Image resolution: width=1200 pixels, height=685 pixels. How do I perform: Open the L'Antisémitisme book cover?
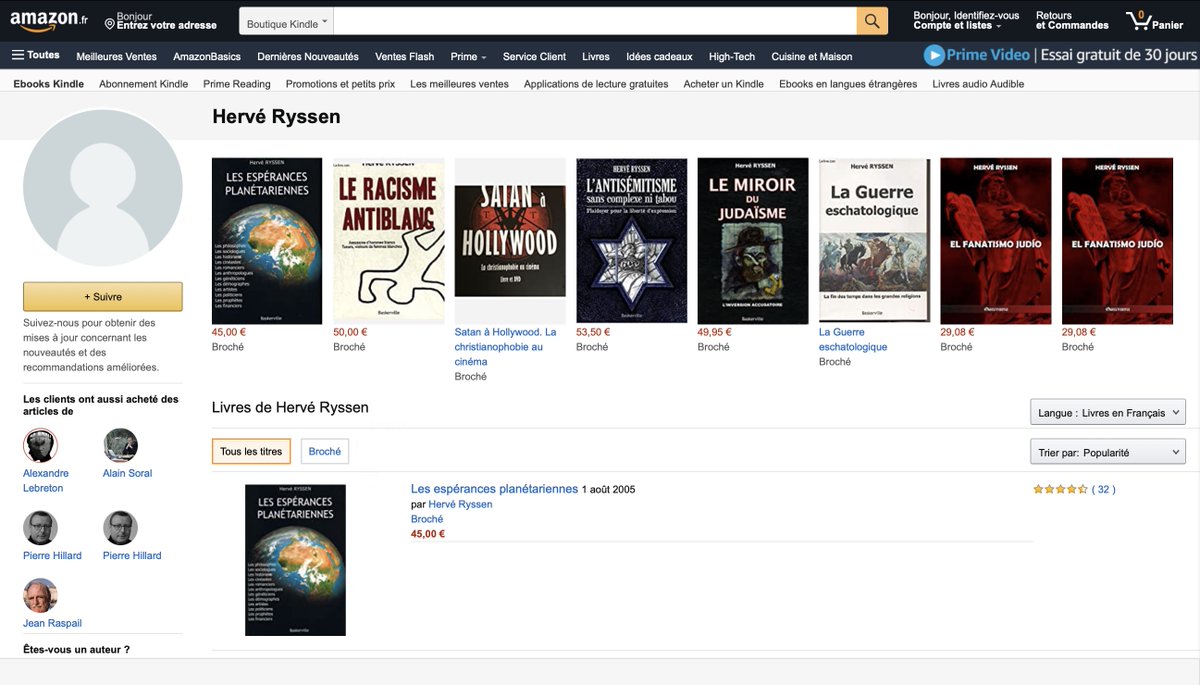tap(632, 241)
